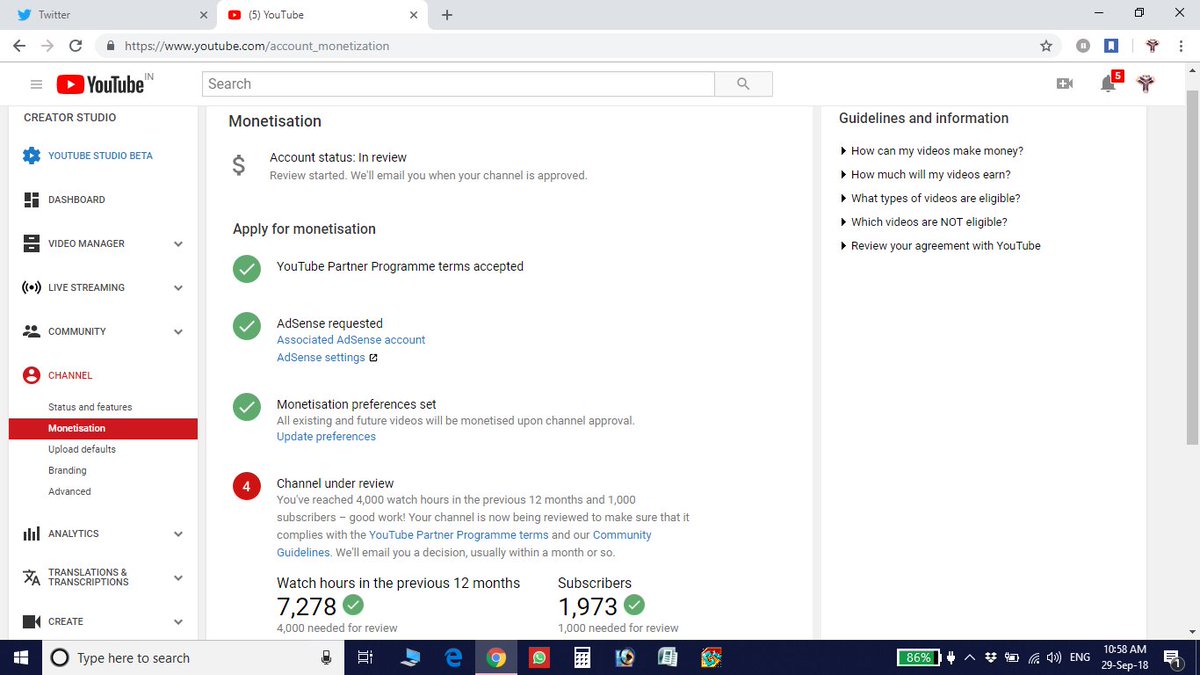This screenshot has height=675, width=1200.
Task: Expand 'Review your agreement with YouTube'
Action: pos(940,246)
